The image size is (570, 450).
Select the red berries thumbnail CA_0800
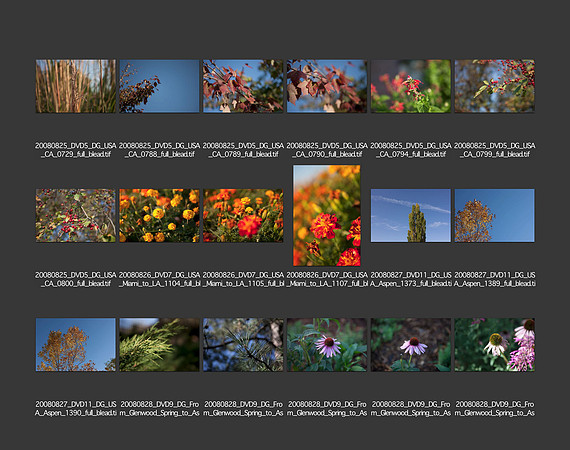pyautogui.click(x=76, y=216)
